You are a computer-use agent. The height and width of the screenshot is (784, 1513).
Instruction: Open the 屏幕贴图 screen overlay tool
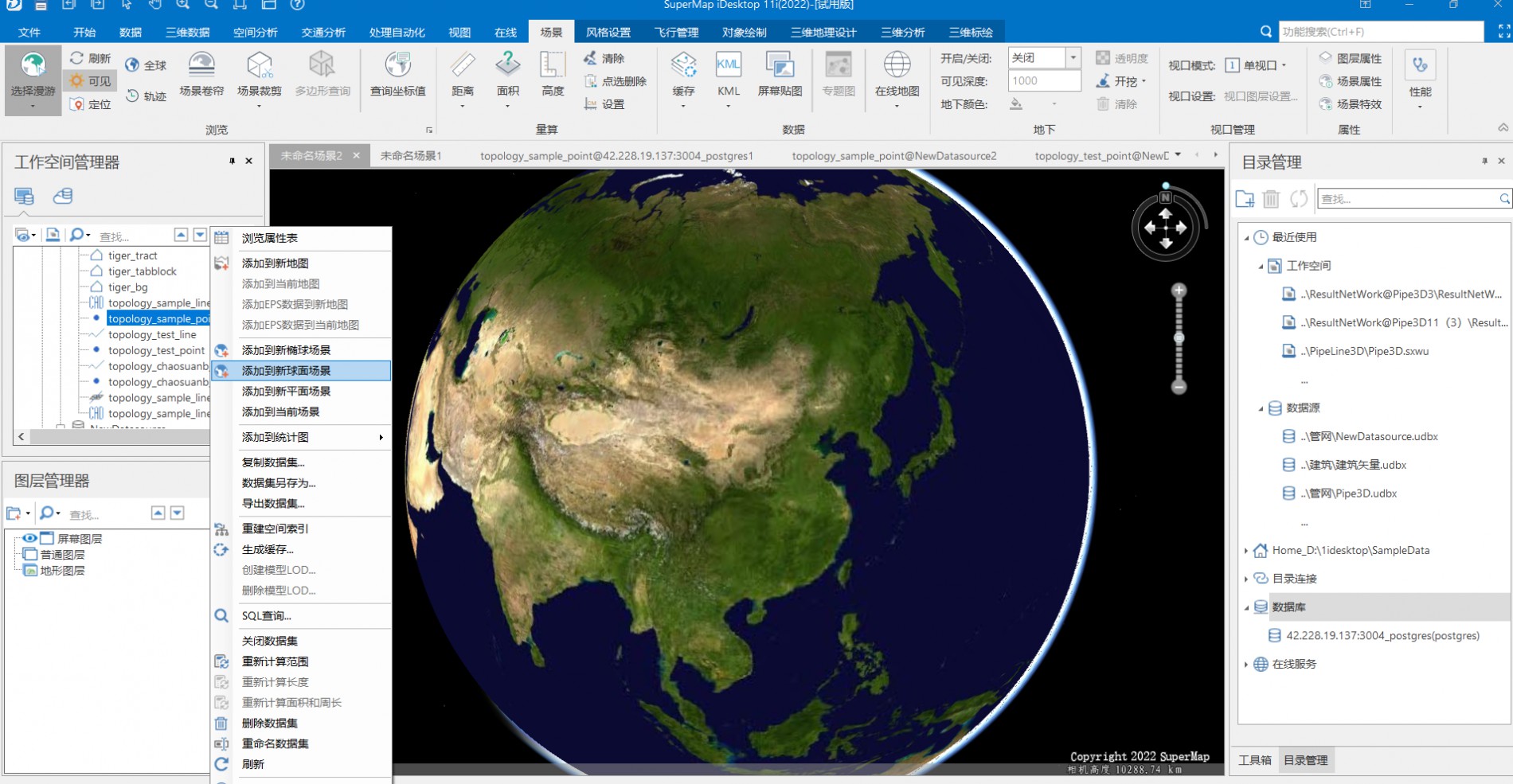pyautogui.click(x=780, y=76)
